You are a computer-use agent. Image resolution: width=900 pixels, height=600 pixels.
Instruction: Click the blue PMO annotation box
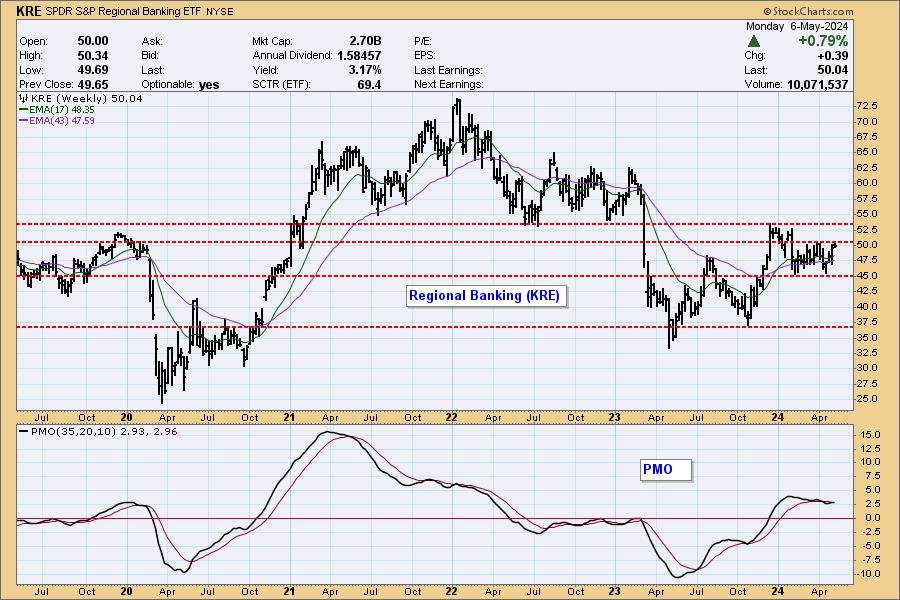[666, 470]
